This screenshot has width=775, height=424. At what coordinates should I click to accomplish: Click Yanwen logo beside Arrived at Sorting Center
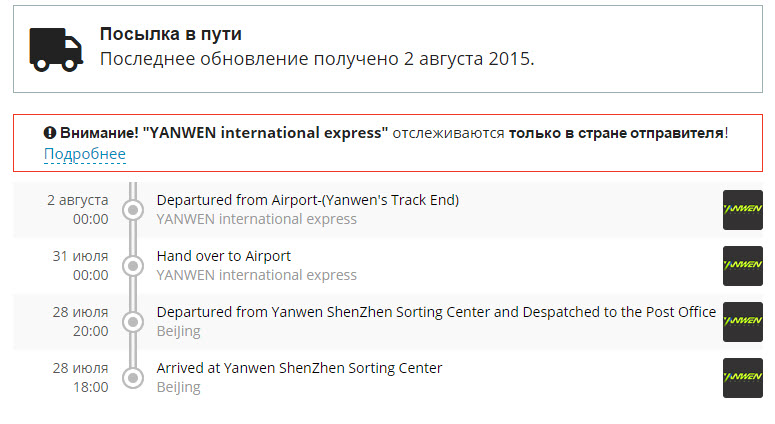click(742, 378)
